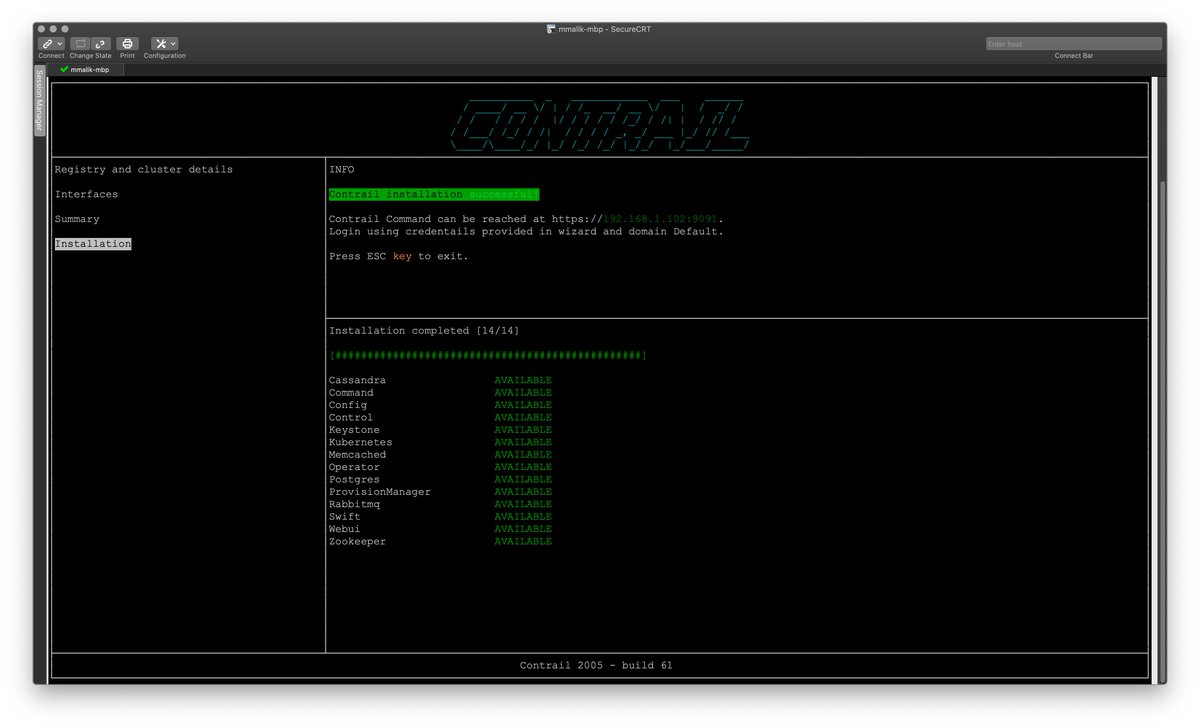Click the Print printer icon
This screenshot has height=728, width=1200.
click(x=127, y=44)
